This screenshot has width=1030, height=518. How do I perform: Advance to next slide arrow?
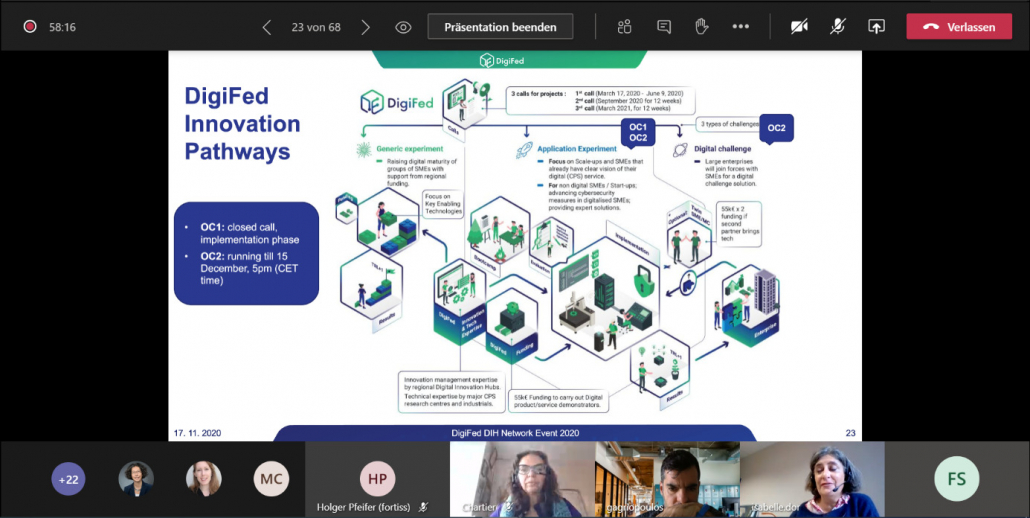pos(366,27)
